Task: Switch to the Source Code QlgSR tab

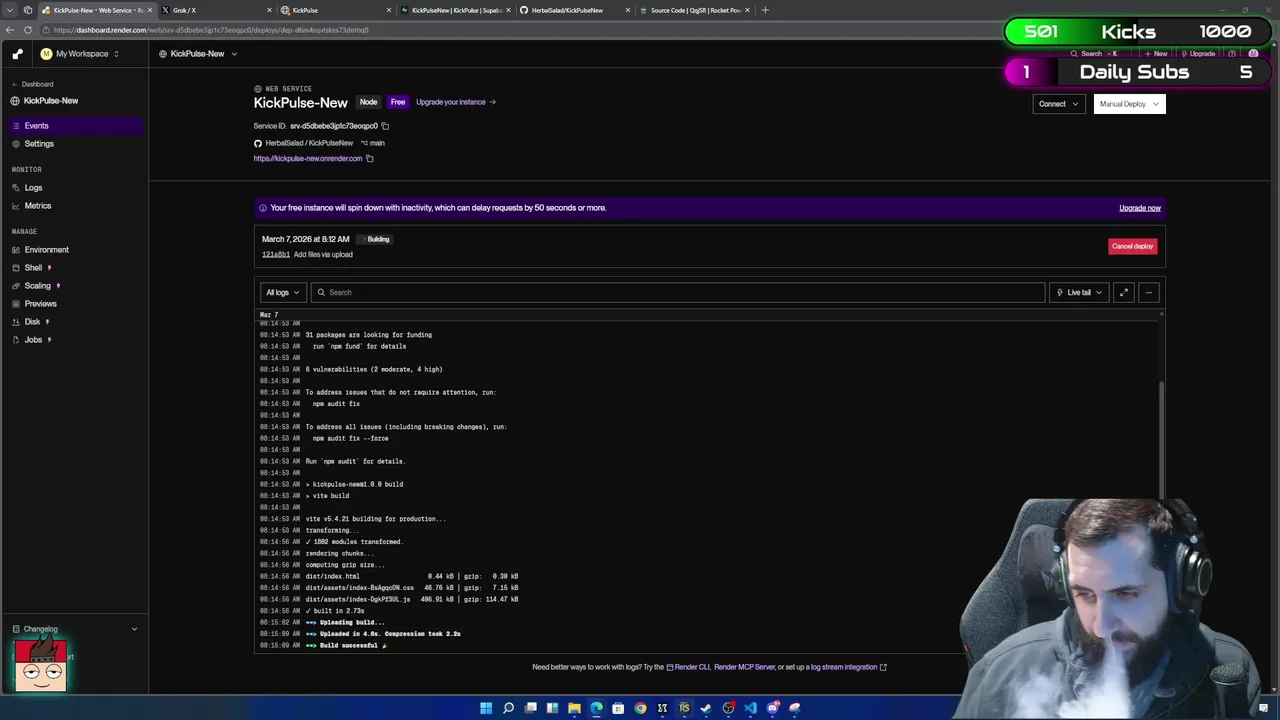Action: 694,10
